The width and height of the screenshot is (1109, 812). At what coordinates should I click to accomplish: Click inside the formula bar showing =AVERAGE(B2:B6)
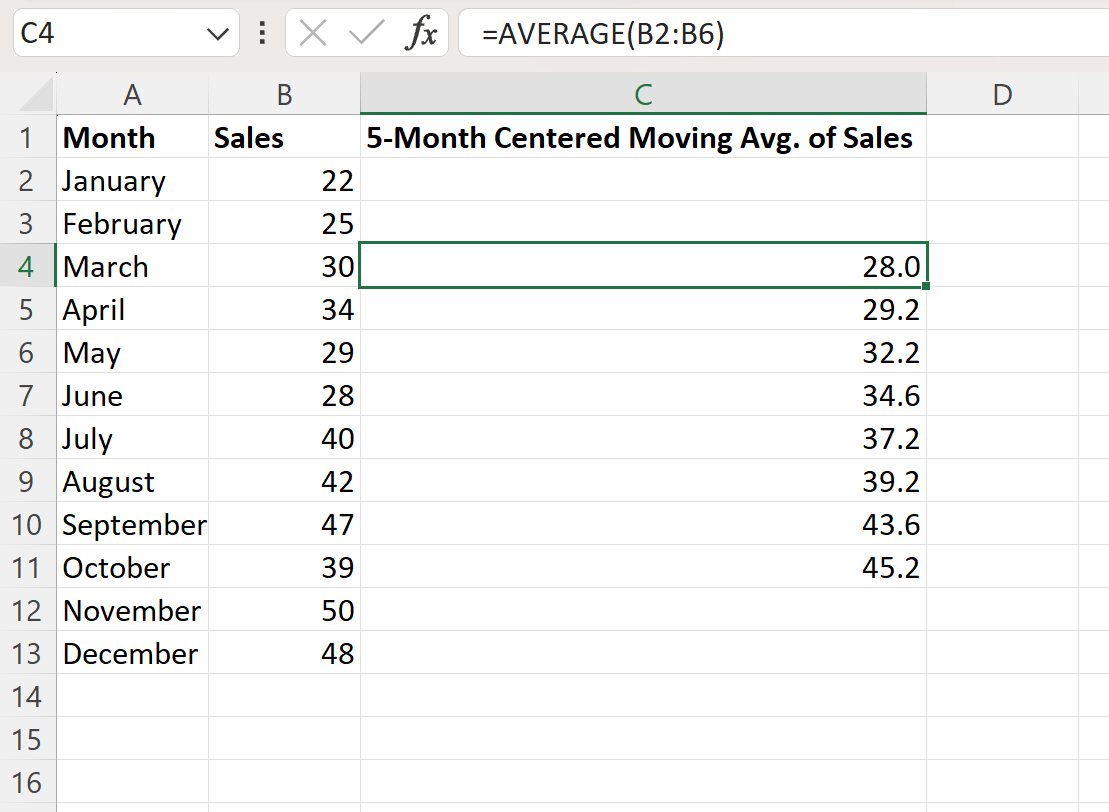(784, 33)
